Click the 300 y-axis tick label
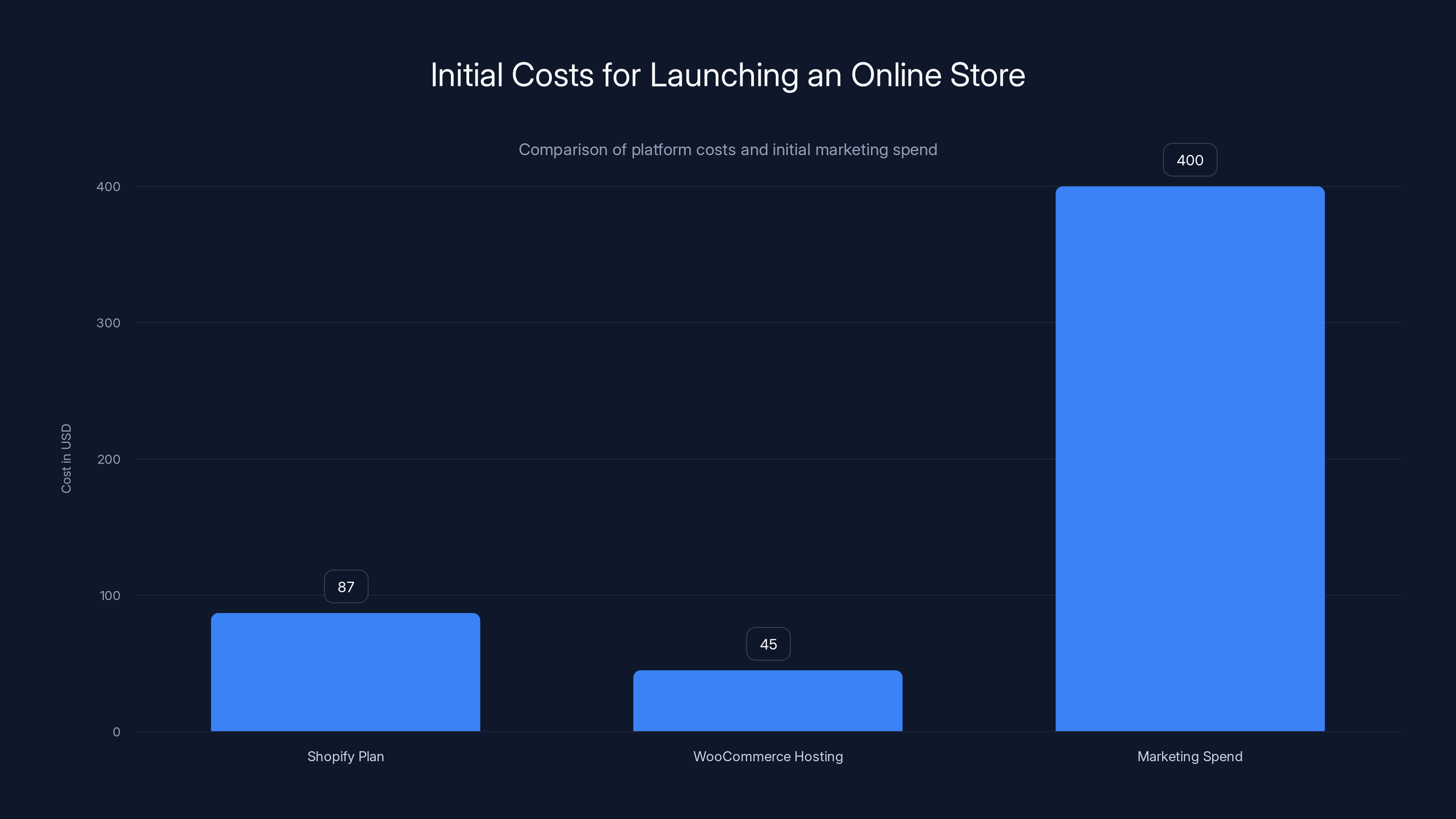Image resolution: width=1456 pixels, height=819 pixels. (x=111, y=323)
